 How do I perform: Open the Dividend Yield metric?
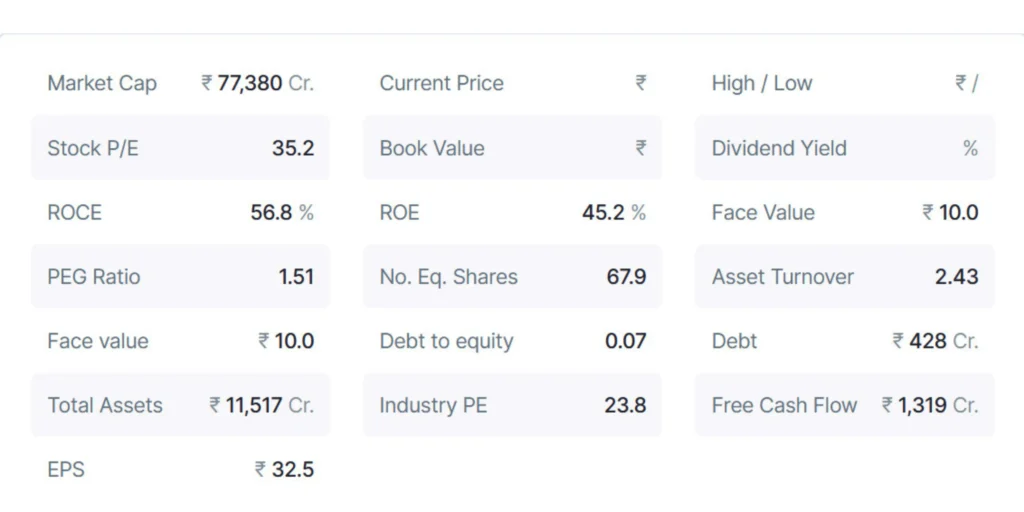[779, 148]
